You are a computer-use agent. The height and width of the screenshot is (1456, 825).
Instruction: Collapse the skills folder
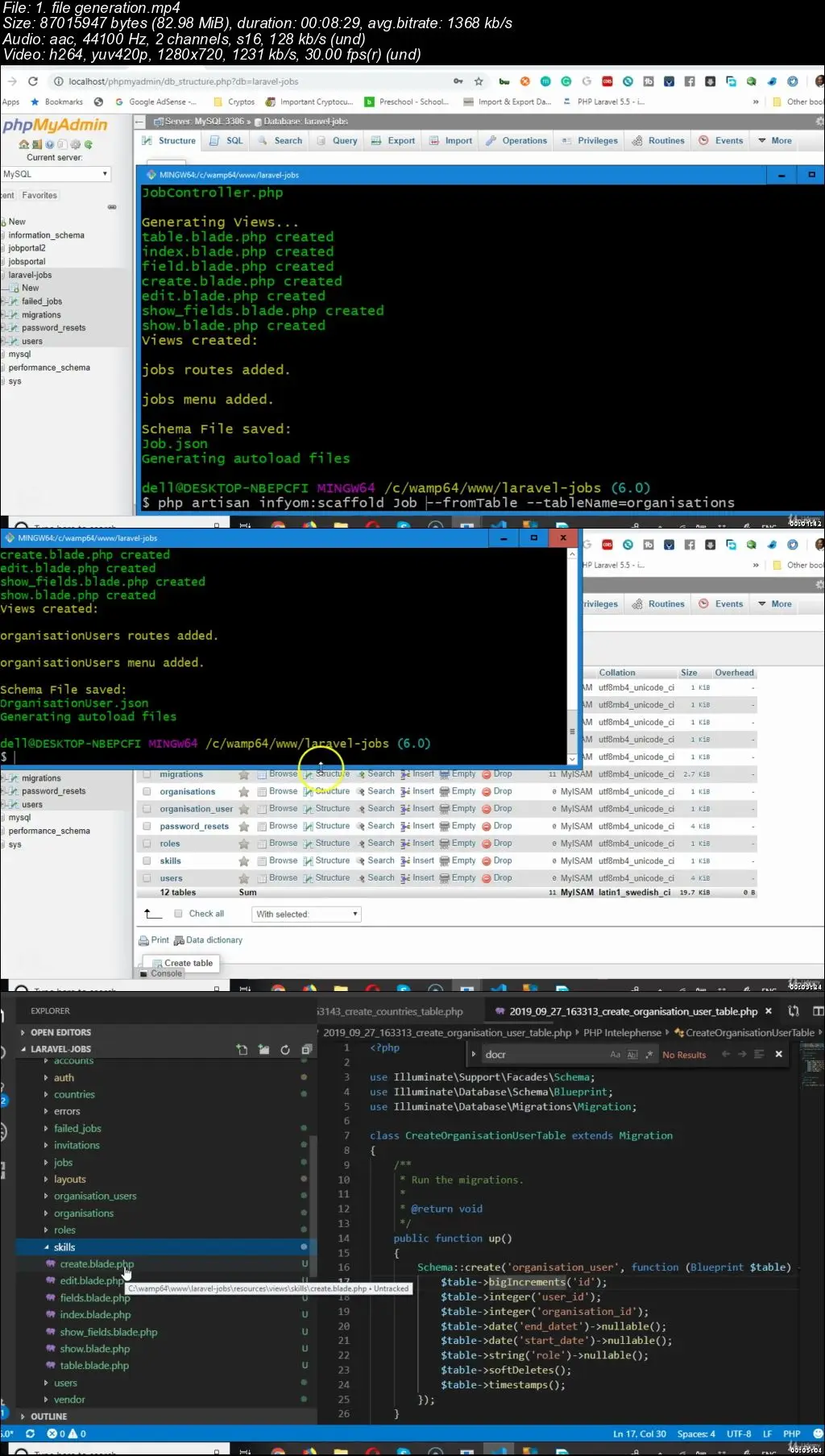[x=64, y=1247]
